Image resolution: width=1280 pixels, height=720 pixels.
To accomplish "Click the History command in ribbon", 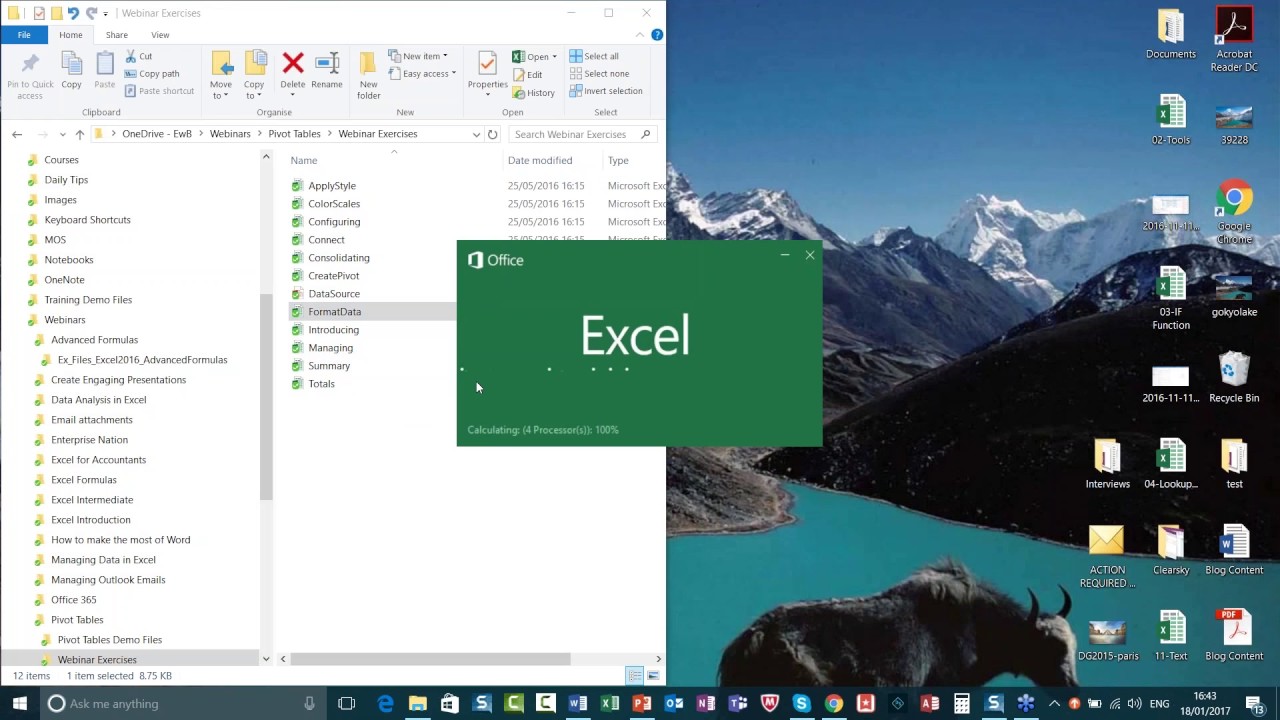I will [534, 93].
